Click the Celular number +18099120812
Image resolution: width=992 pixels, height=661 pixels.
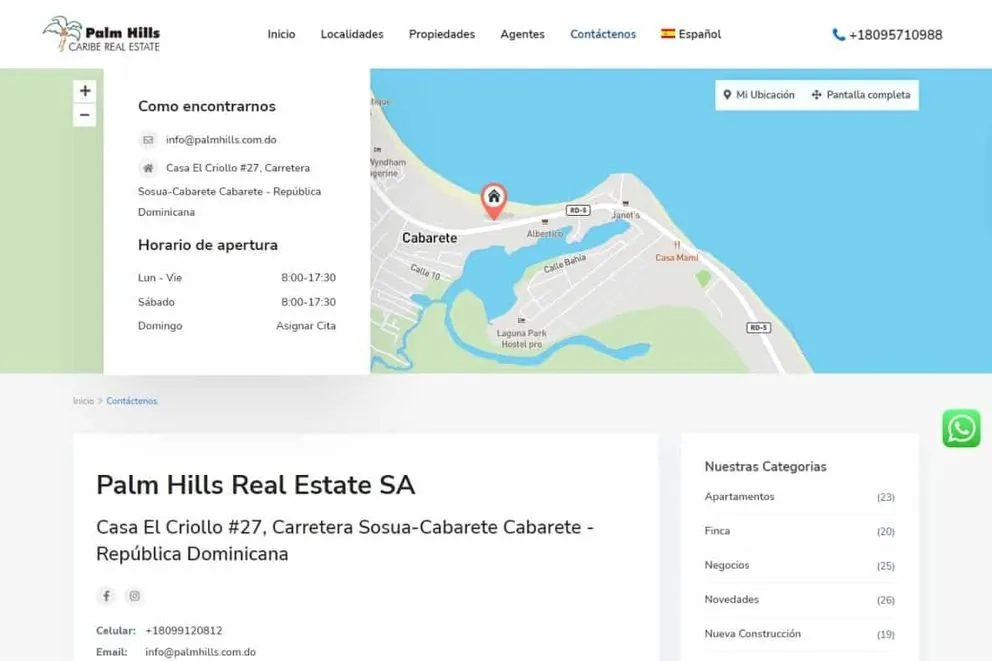(183, 631)
